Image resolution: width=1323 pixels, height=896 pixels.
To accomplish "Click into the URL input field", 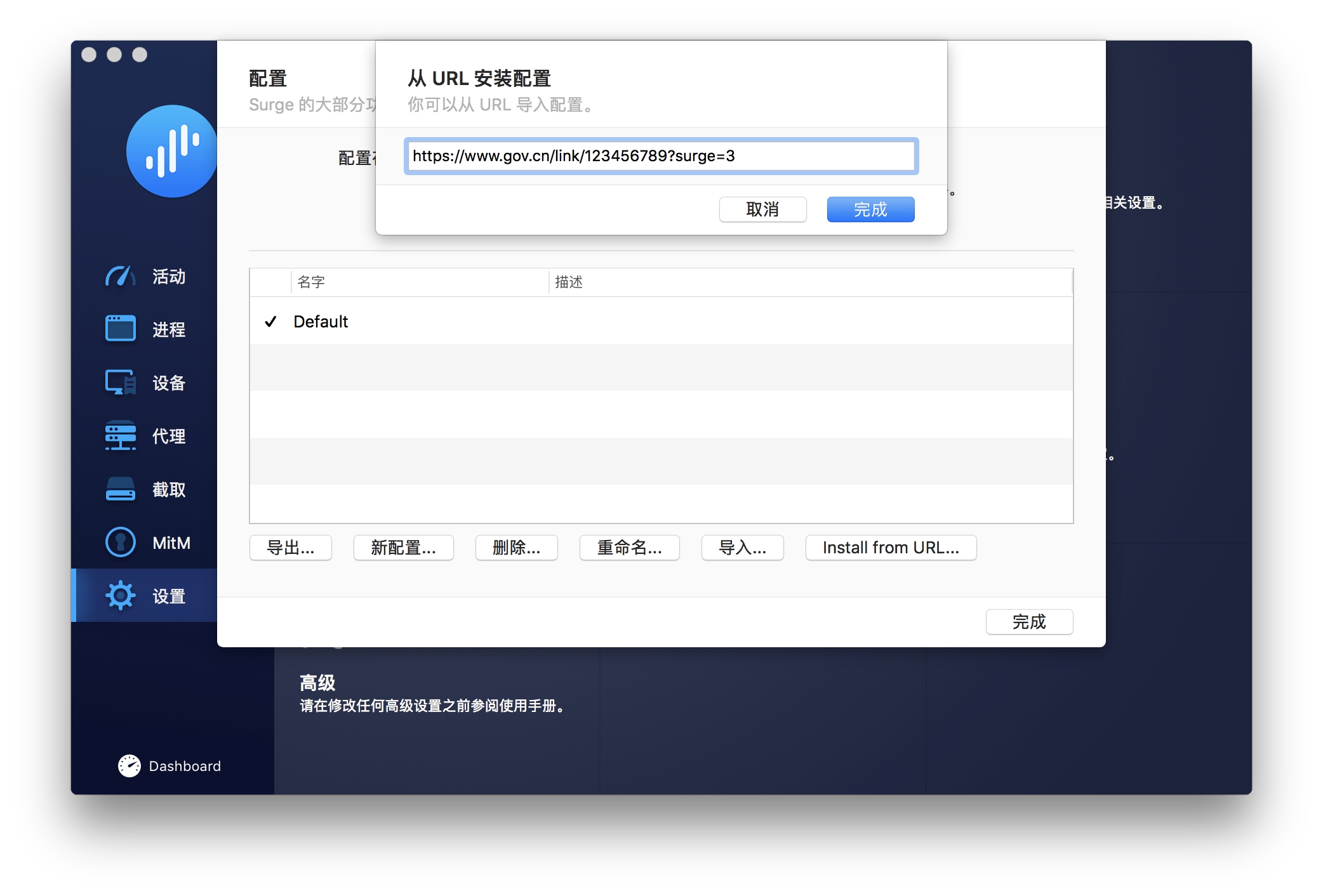I will pos(660,156).
